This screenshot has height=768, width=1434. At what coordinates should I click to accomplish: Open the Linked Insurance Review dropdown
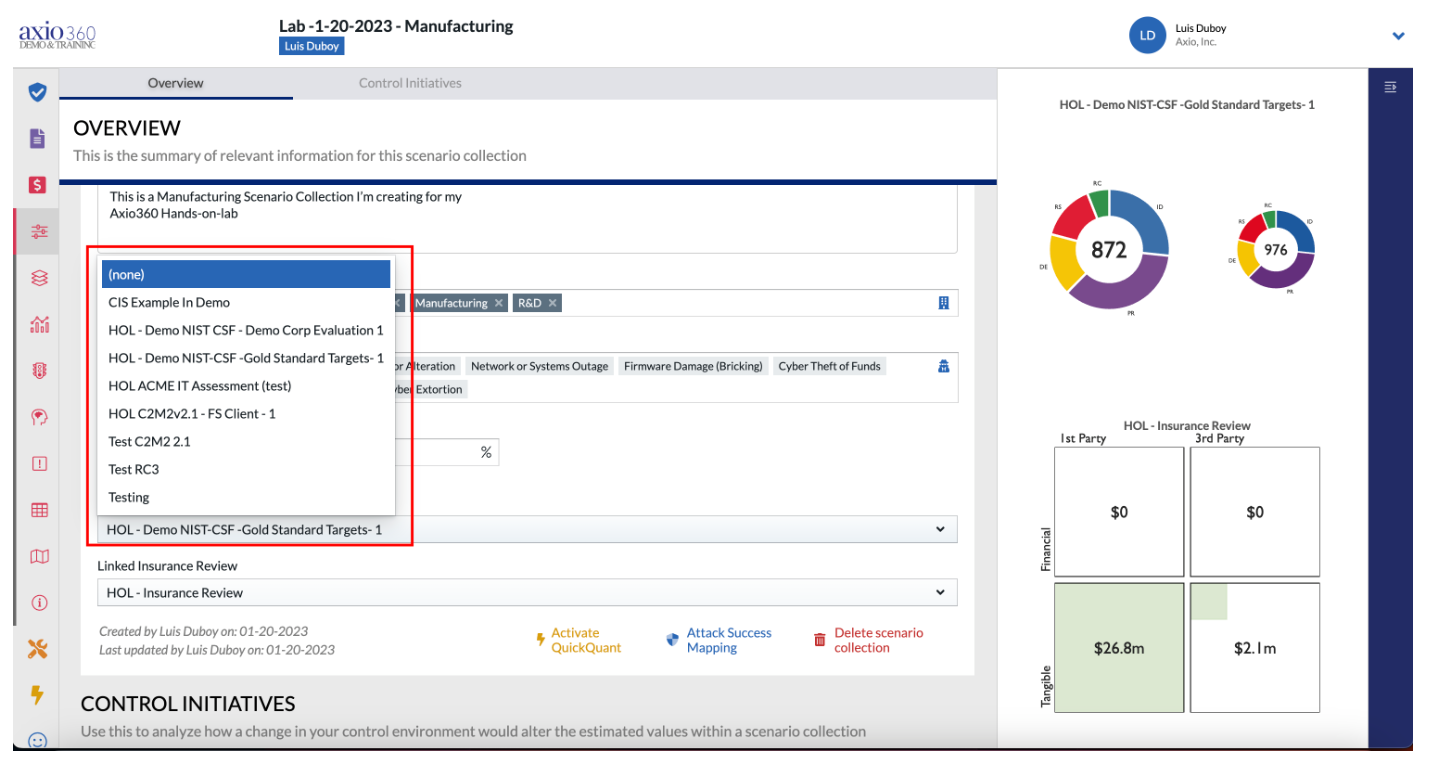click(527, 592)
